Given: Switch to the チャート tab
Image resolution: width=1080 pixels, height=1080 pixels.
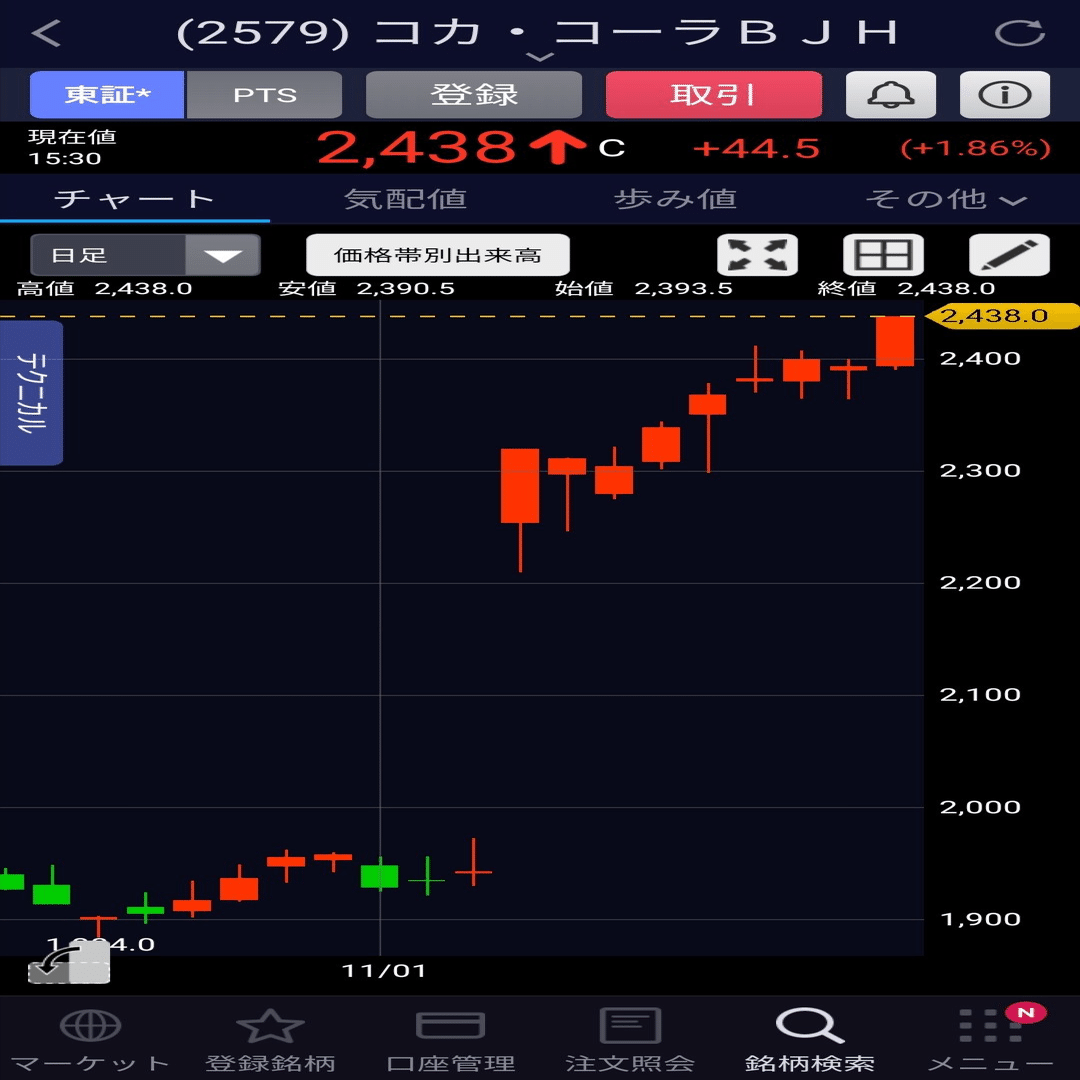Looking at the screenshot, I should click(134, 199).
